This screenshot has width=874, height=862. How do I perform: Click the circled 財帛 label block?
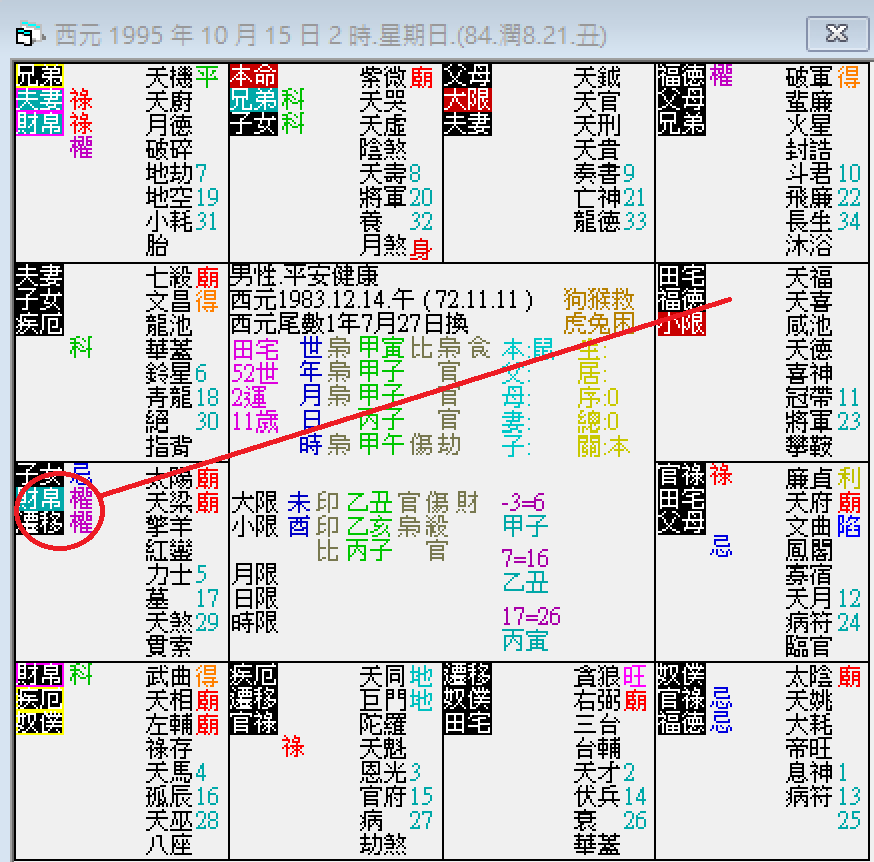[41, 498]
